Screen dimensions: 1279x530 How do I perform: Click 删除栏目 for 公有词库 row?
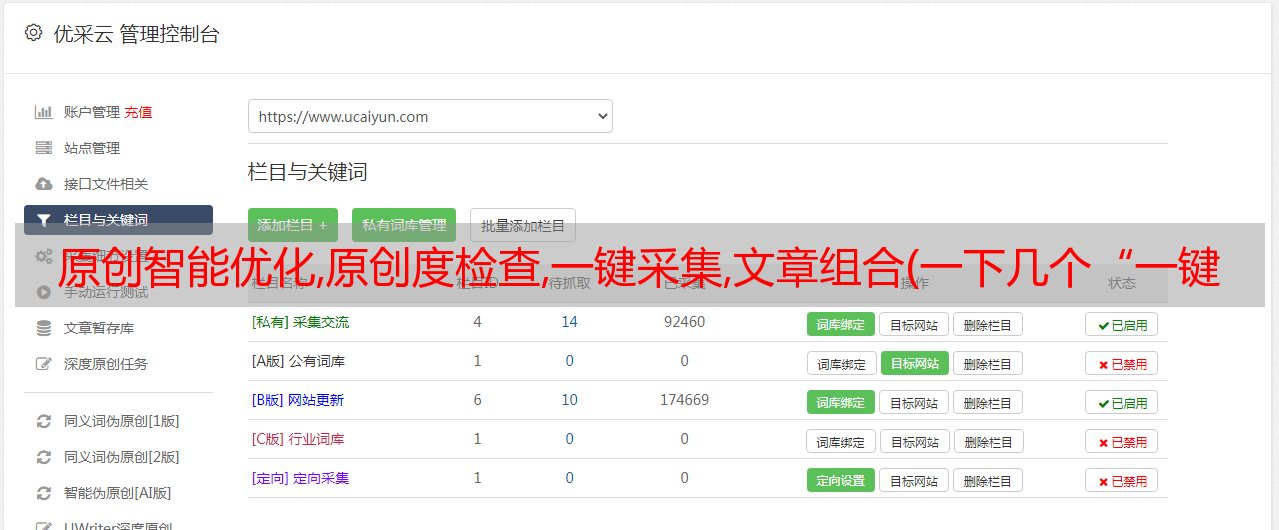click(x=987, y=363)
